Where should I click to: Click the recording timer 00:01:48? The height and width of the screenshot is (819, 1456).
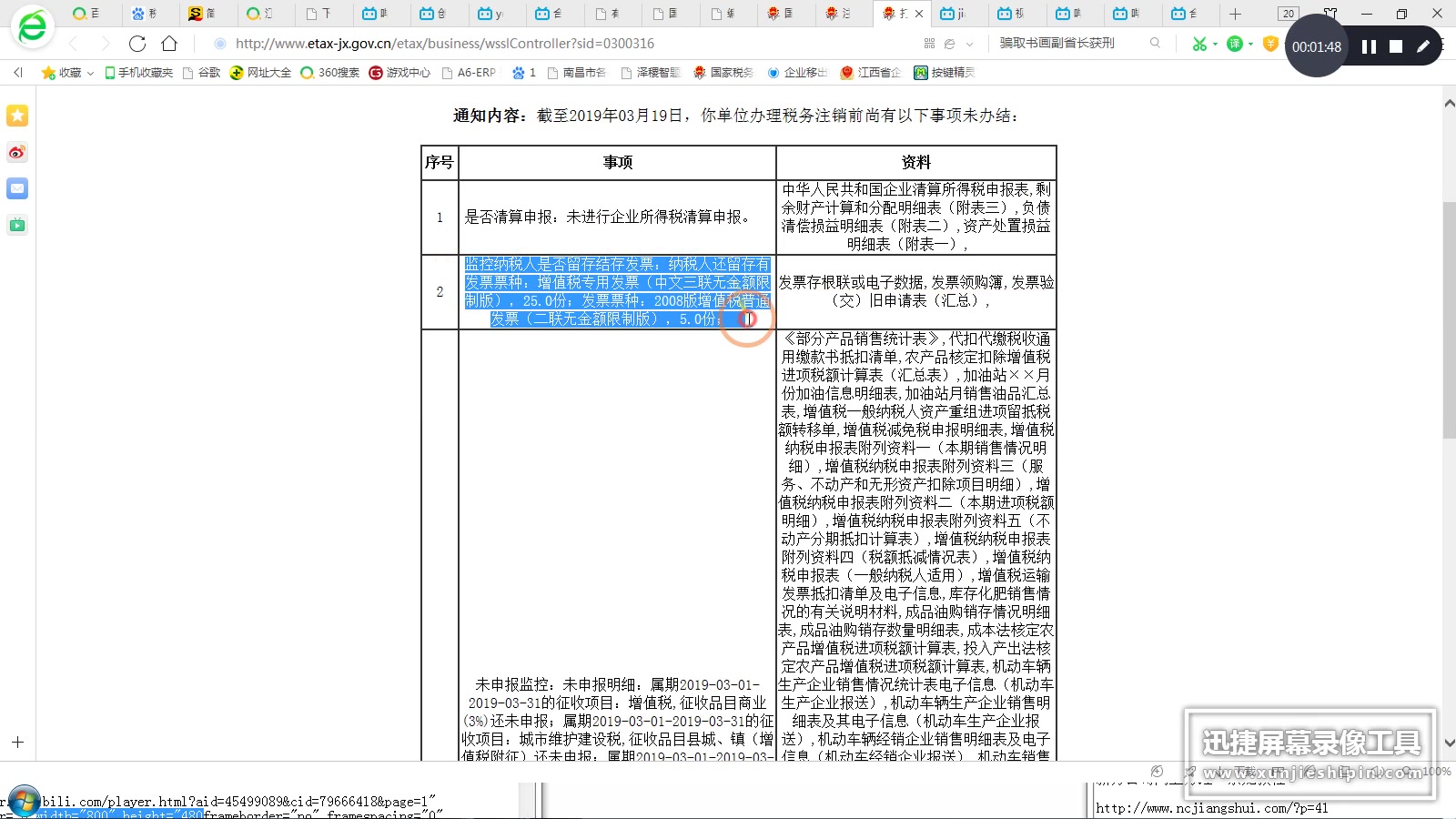click(1316, 46)
